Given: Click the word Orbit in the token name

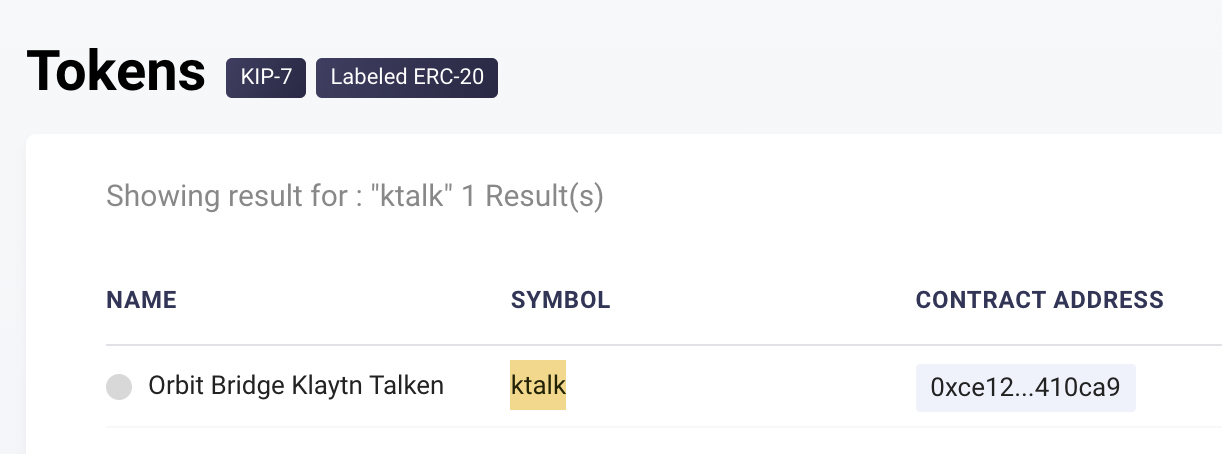Looking at the screenshot, I should click(174, 385).
